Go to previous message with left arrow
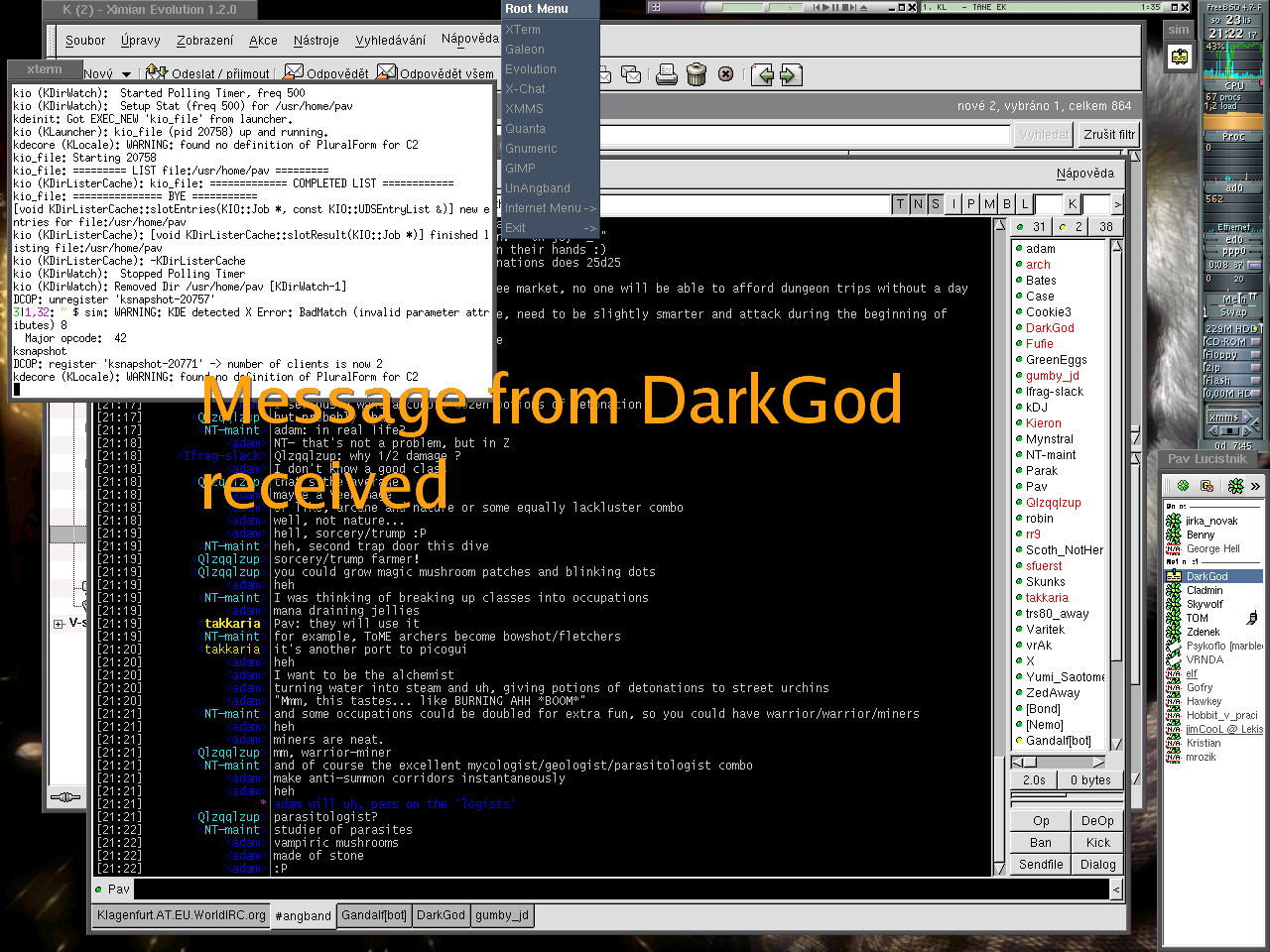1270x952 pixels. pyautogui.click(x=762, y=74)
